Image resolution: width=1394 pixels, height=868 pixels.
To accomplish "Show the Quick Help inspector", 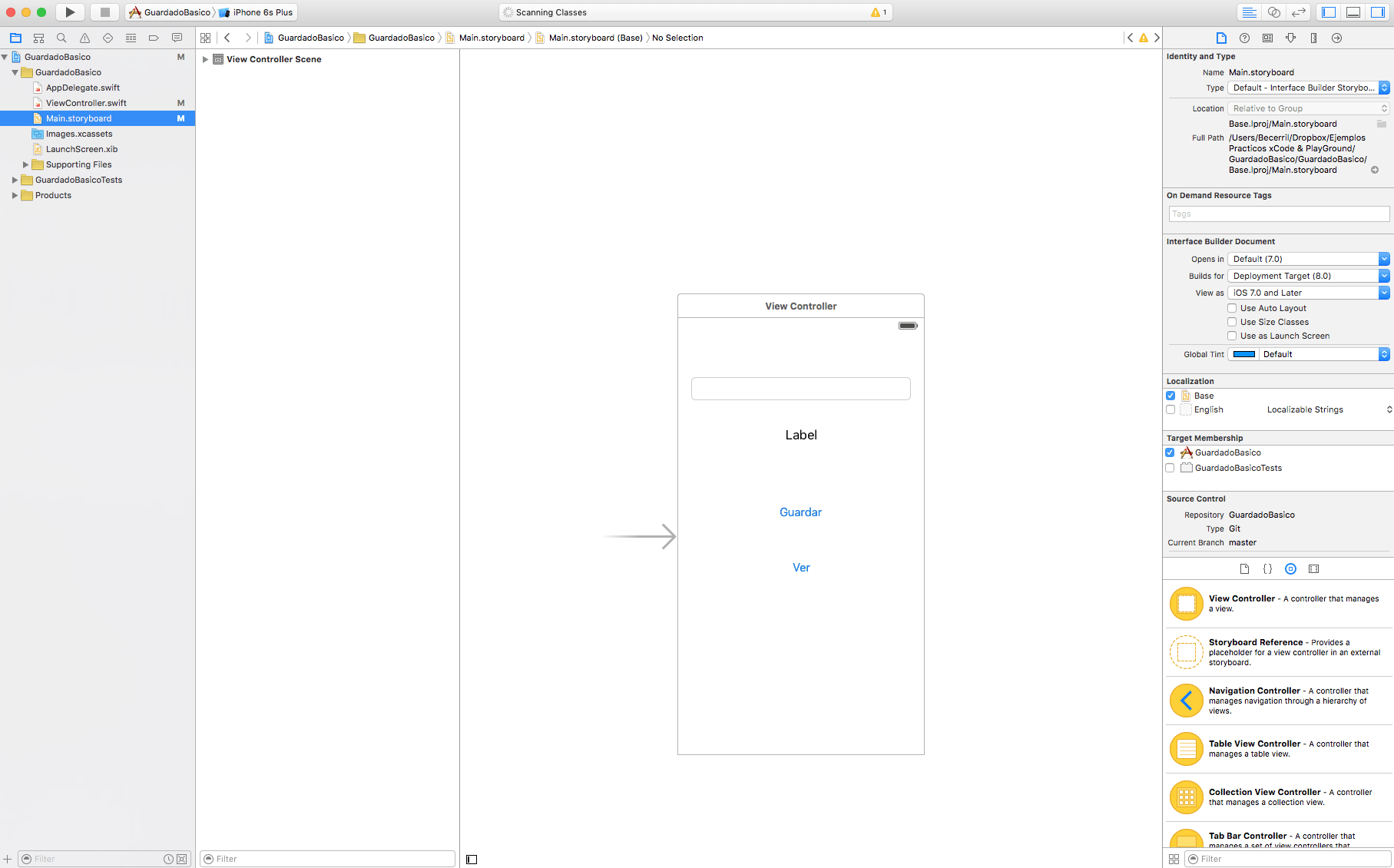I will pyautogui.click(x=1244, y=38).
